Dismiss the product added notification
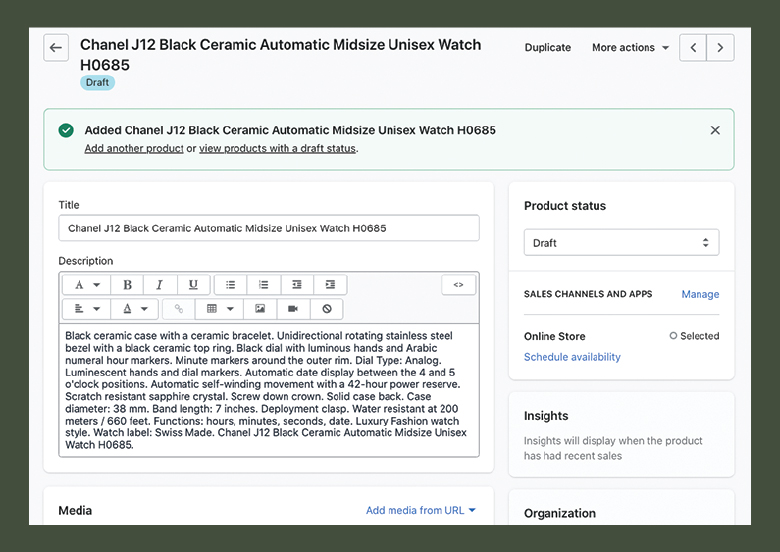This screenshot has width=780, height=552. (715, 130)
